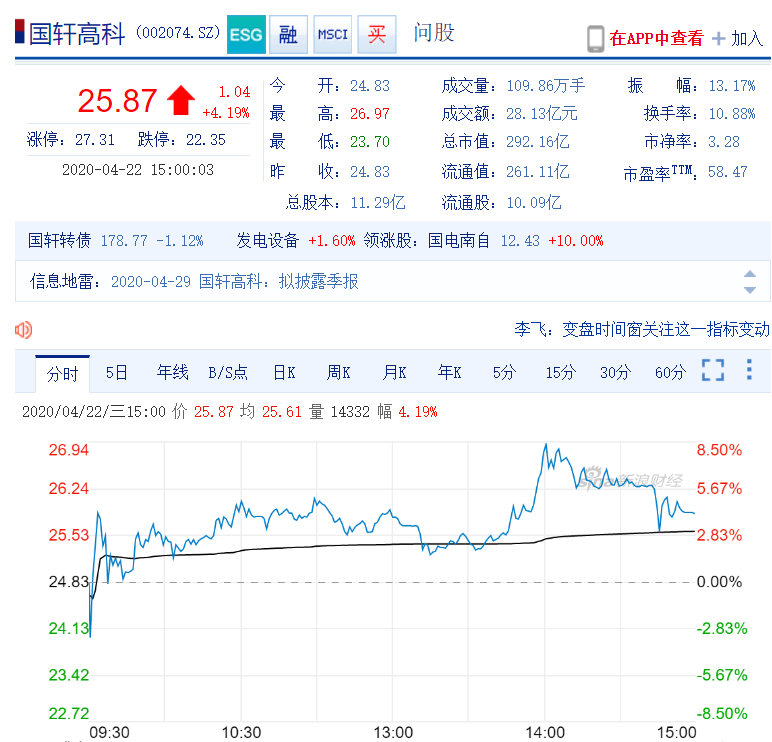
Task: Open the 问股 link
Action: click(434, 33)
